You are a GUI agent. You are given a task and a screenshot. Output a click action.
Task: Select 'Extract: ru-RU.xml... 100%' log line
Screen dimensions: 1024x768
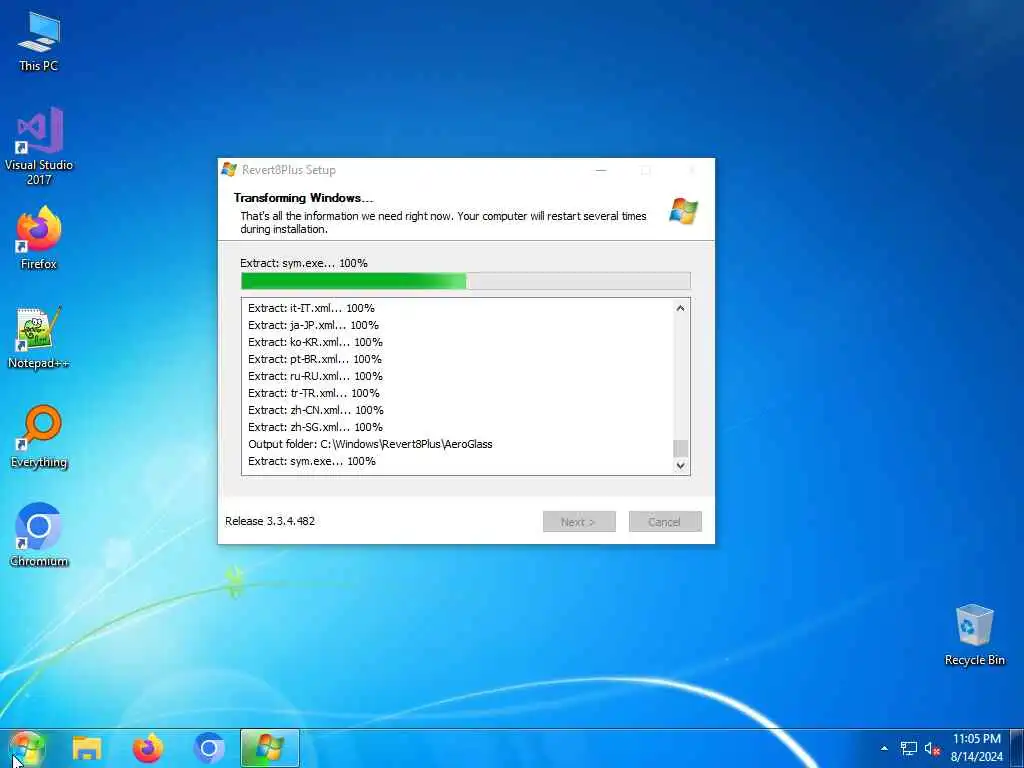(315, 376)
